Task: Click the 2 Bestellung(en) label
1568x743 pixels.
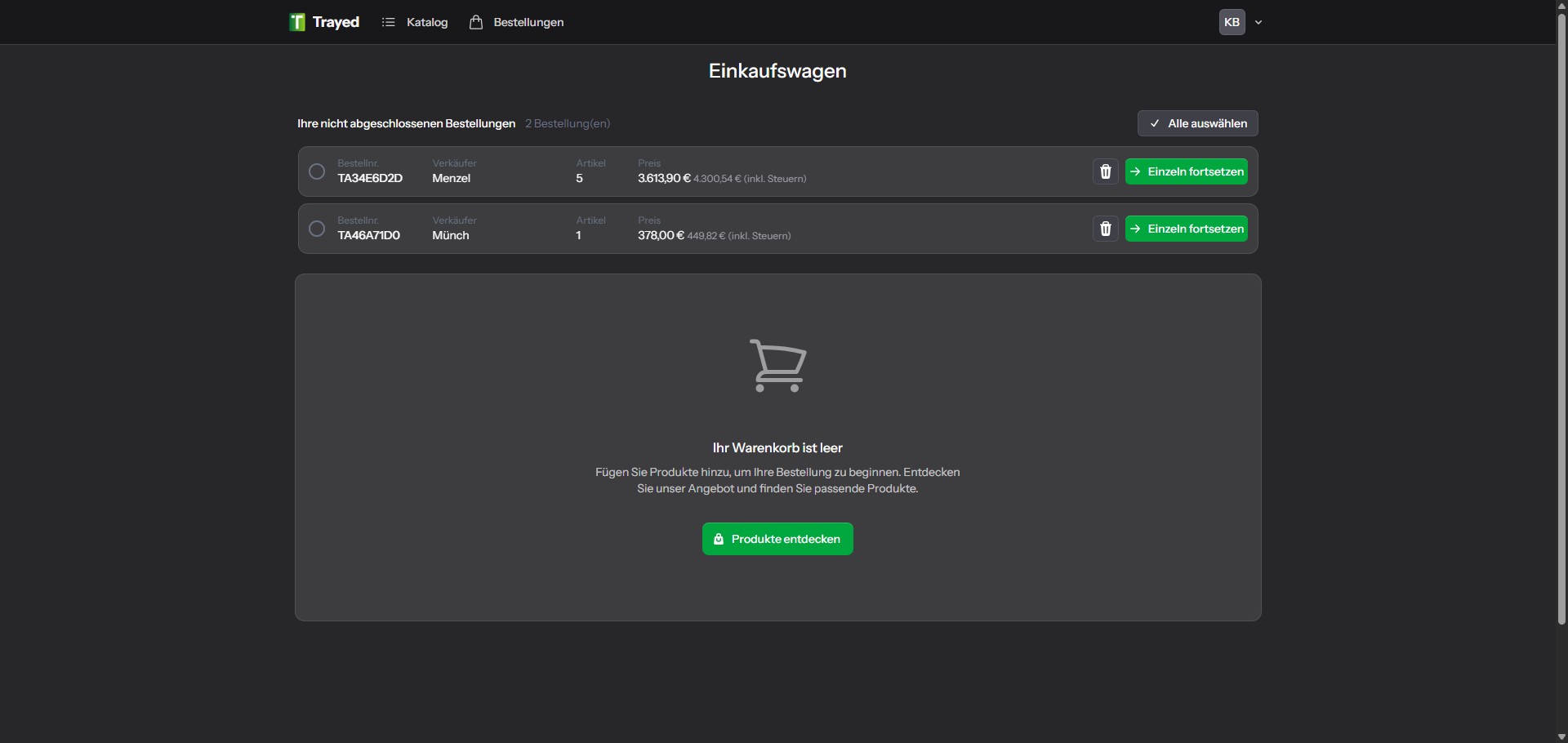Action: click(567, 123)
